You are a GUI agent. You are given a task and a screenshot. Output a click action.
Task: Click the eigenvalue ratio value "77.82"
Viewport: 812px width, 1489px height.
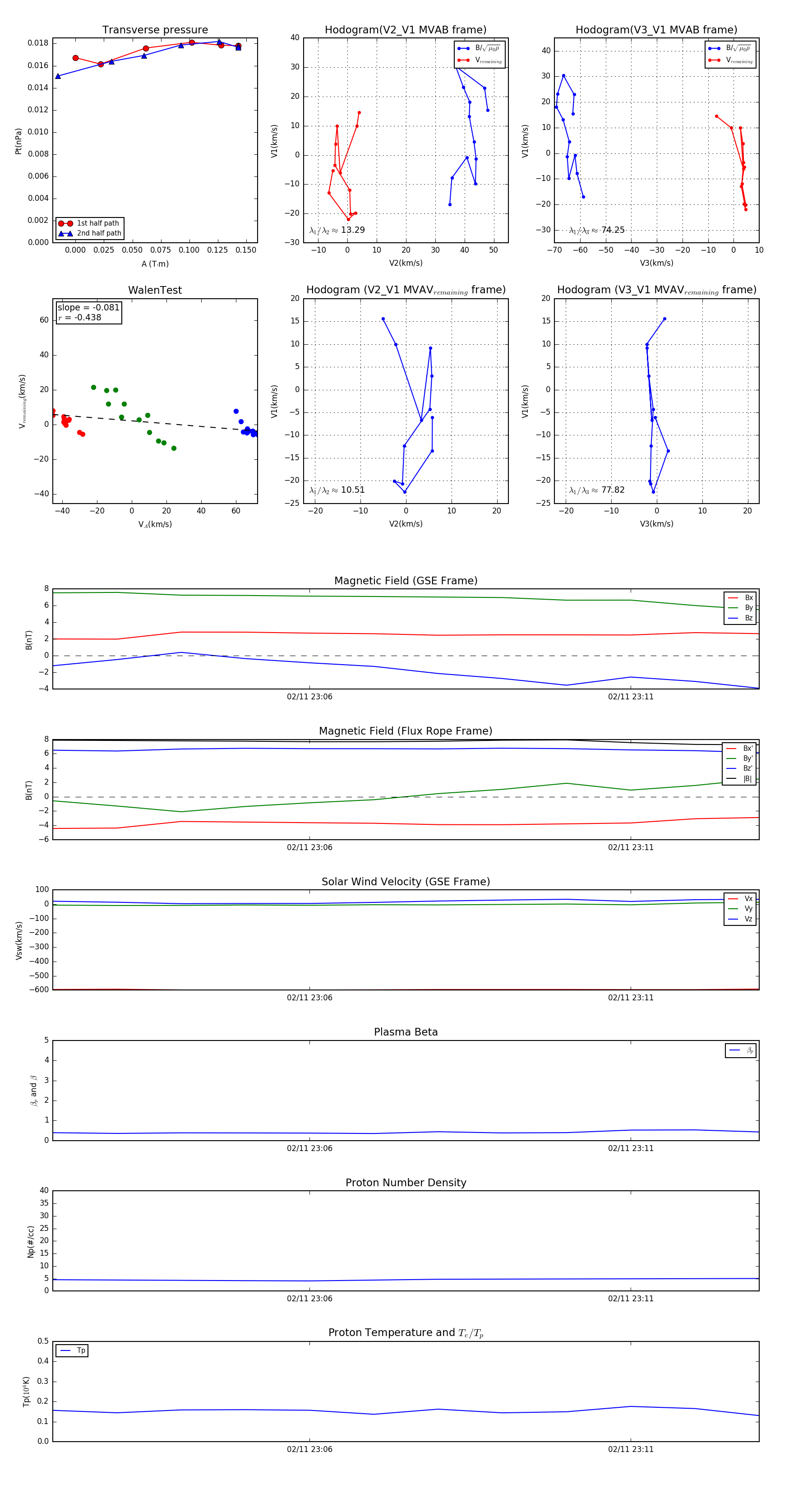pyautogui.click(x=613, y=490)
